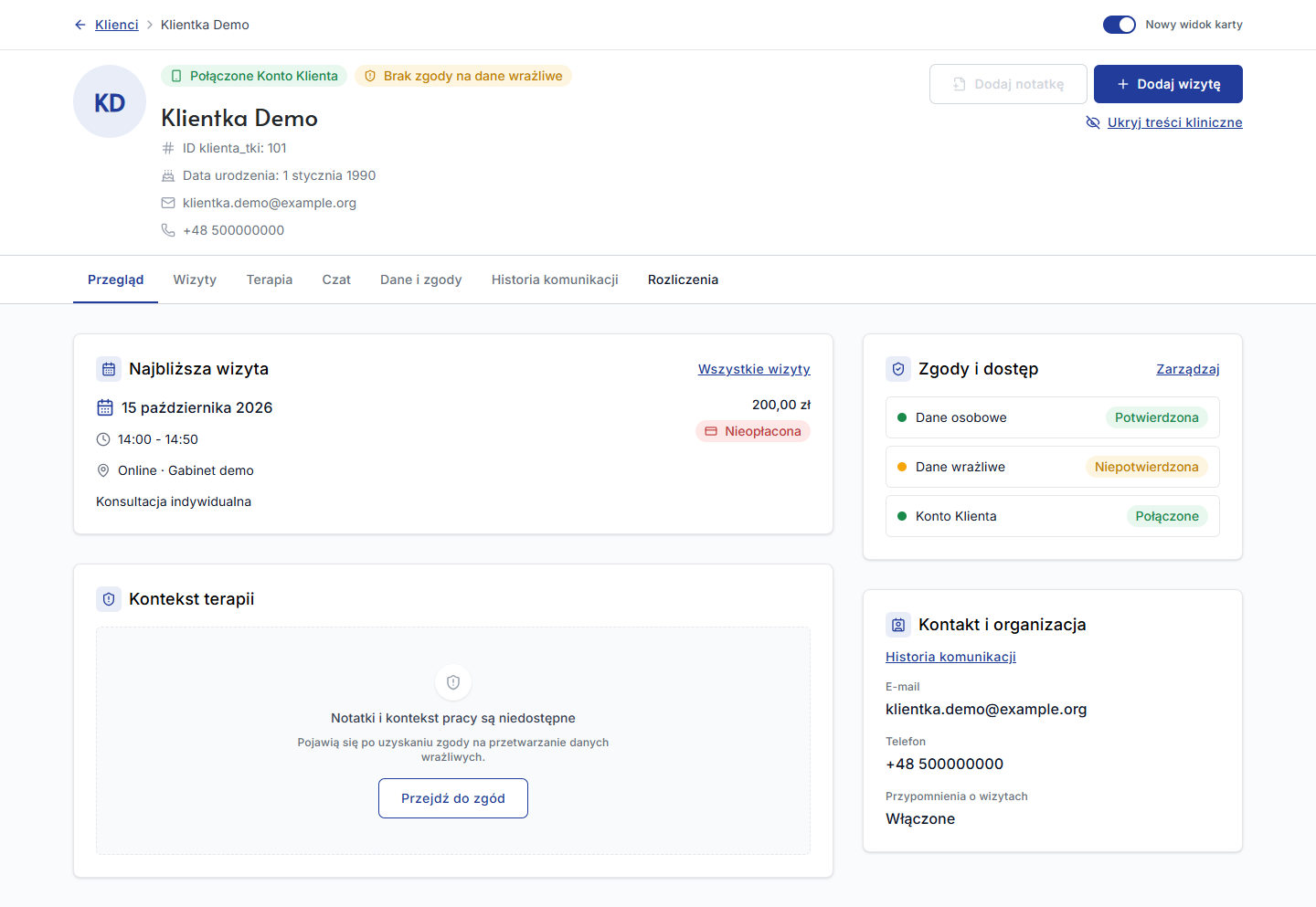
Task: Open the Przegląd tab
Action: point(116,279)
